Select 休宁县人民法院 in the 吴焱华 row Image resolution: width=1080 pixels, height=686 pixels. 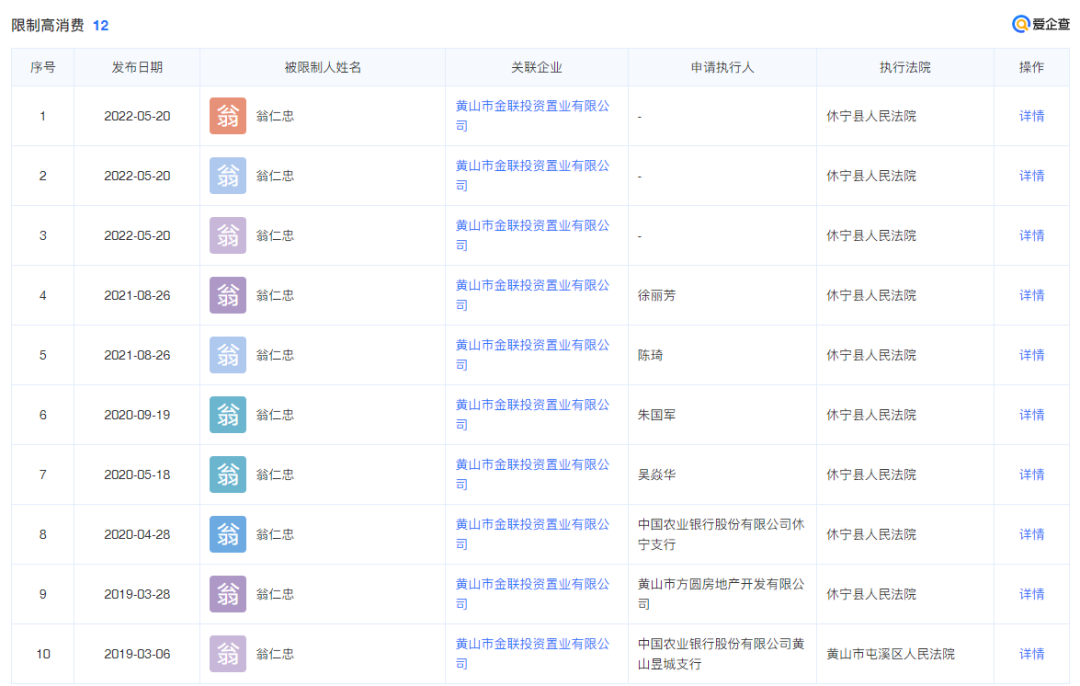click(x=871, y=475)
